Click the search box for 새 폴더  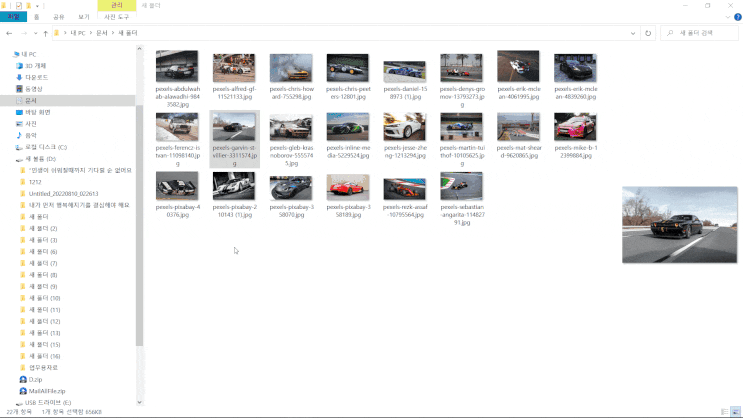pos(699,33)
